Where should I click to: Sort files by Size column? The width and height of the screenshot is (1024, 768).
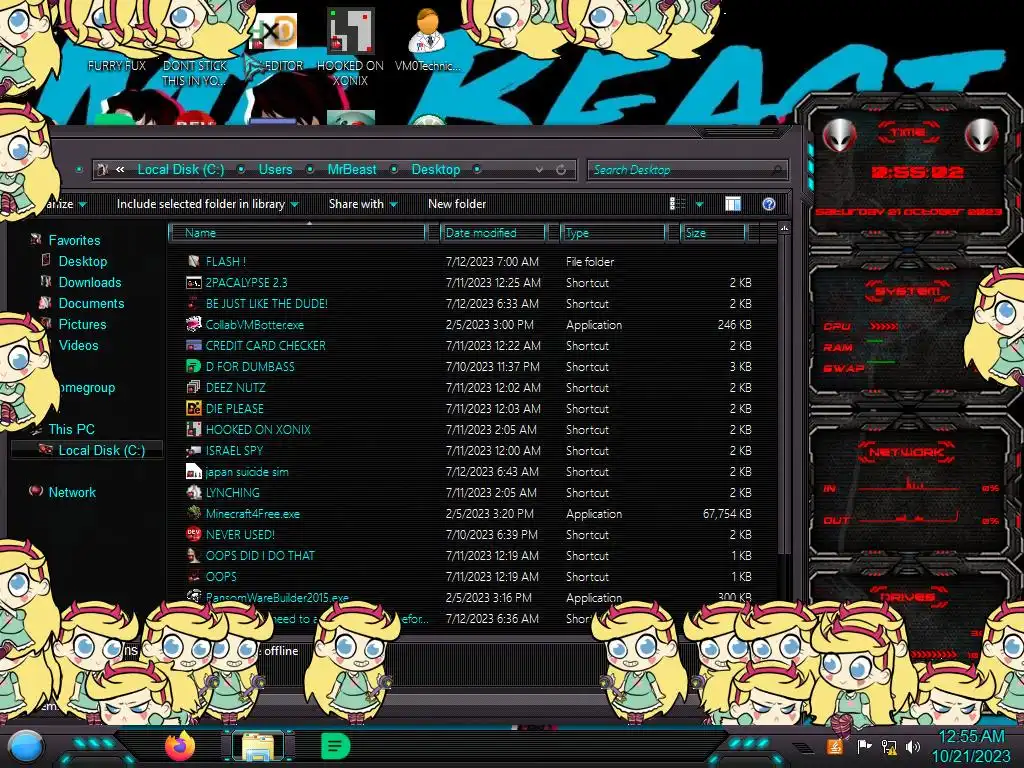tap(714, 232)
